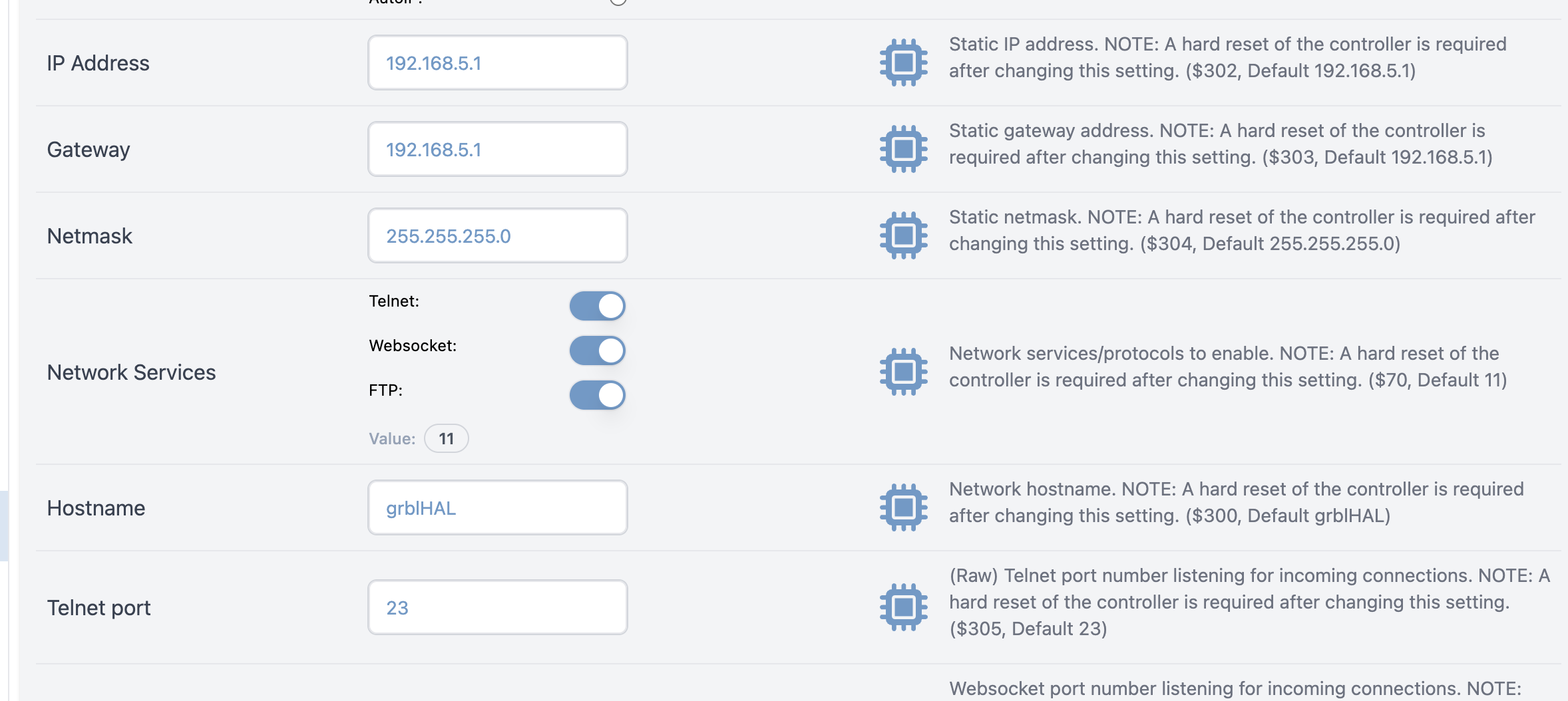Click into the Gateway address field
The width and height of the screenshot is (1568, 701).
click(497, 150)
